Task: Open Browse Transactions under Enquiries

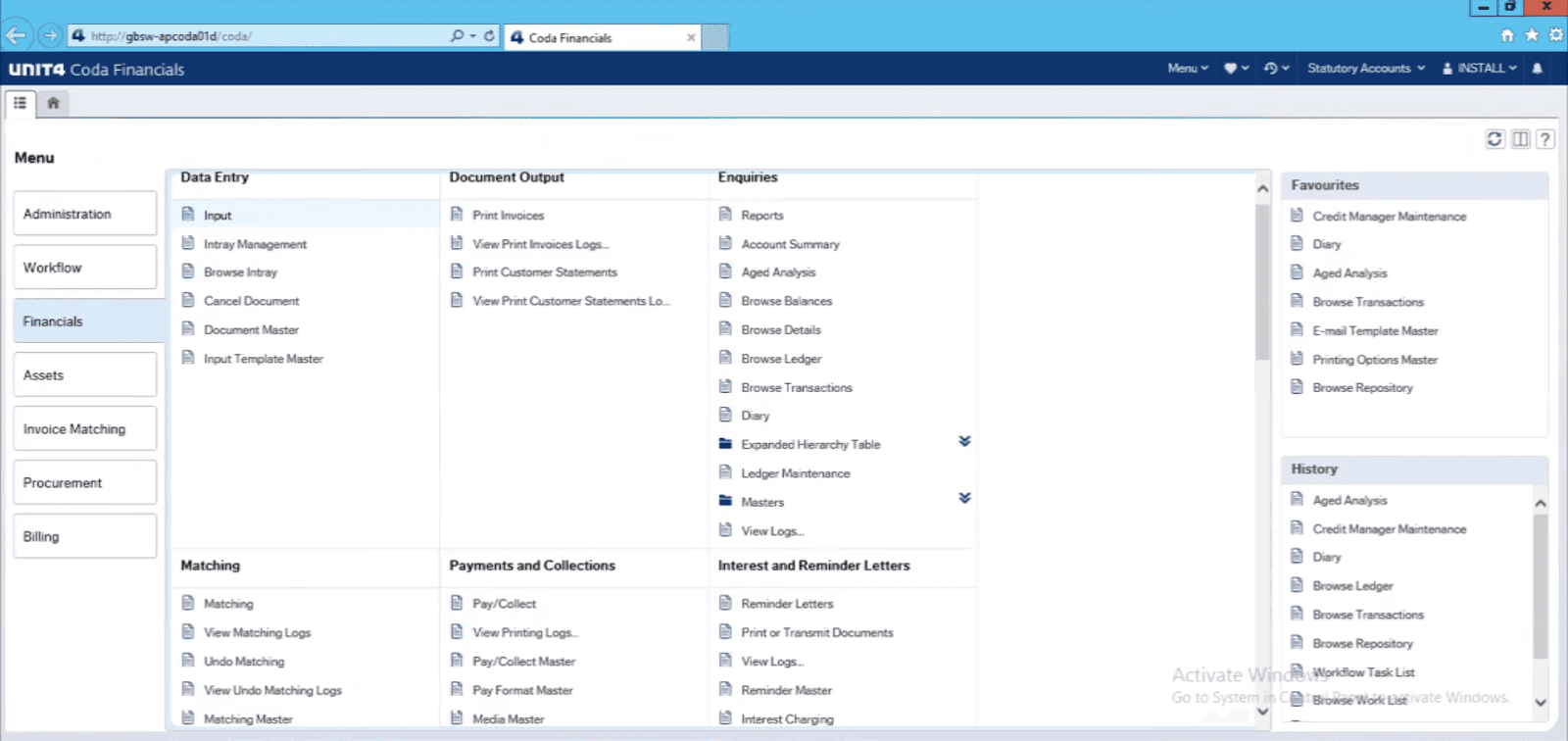Action: coord(797,388)
